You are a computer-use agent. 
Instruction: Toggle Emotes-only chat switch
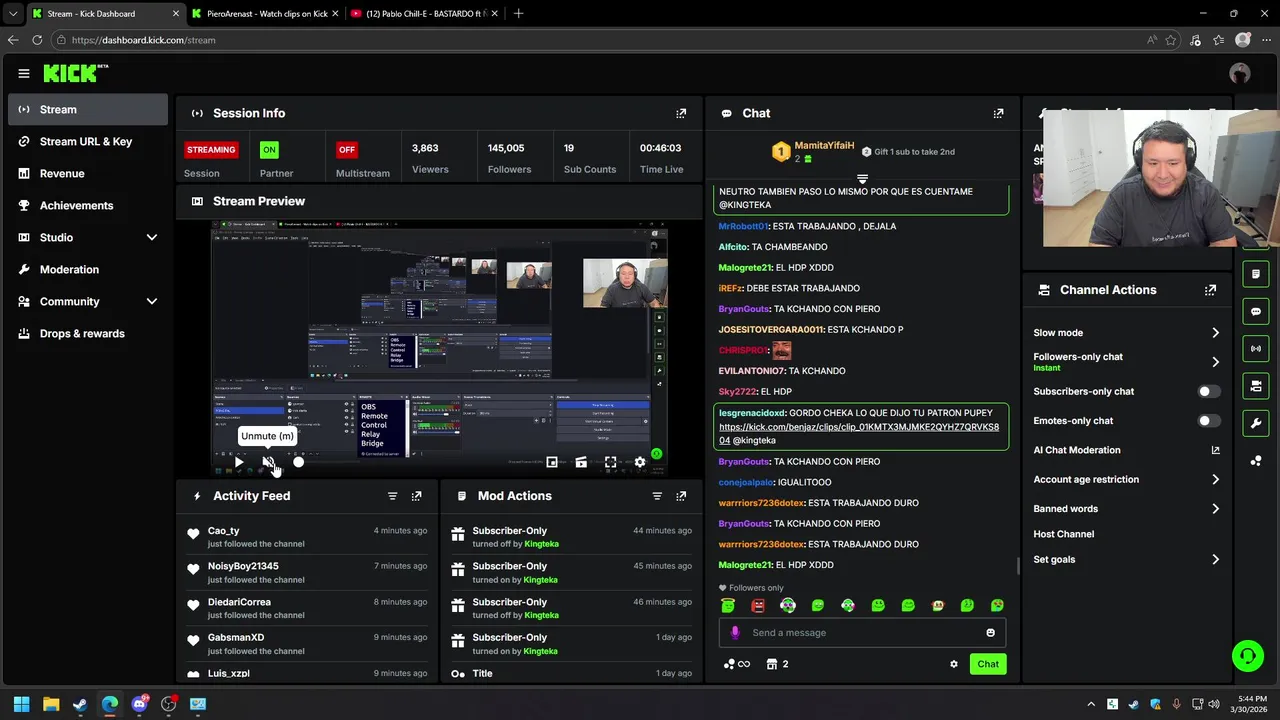click(1208, 421)
